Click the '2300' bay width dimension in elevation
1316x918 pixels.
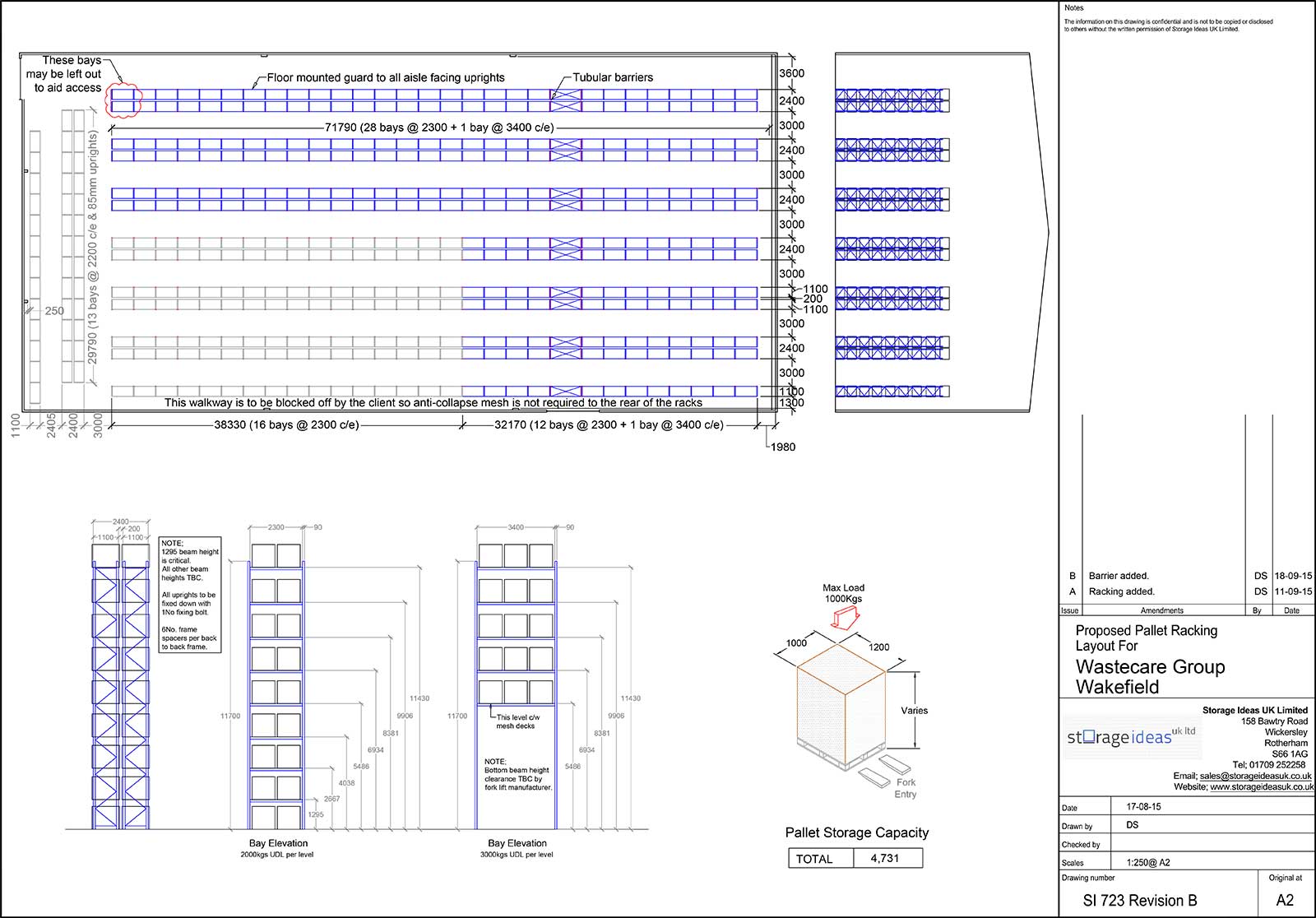click(x=276, y=527)
